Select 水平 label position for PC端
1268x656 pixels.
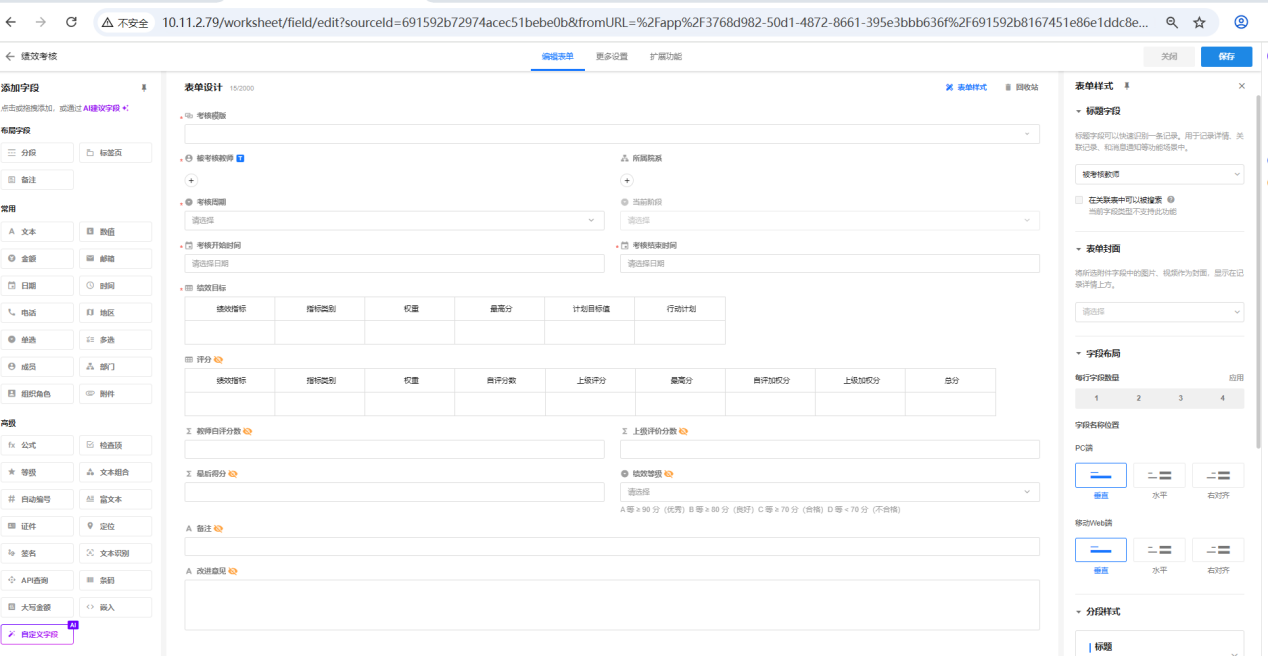[1159, 476]
